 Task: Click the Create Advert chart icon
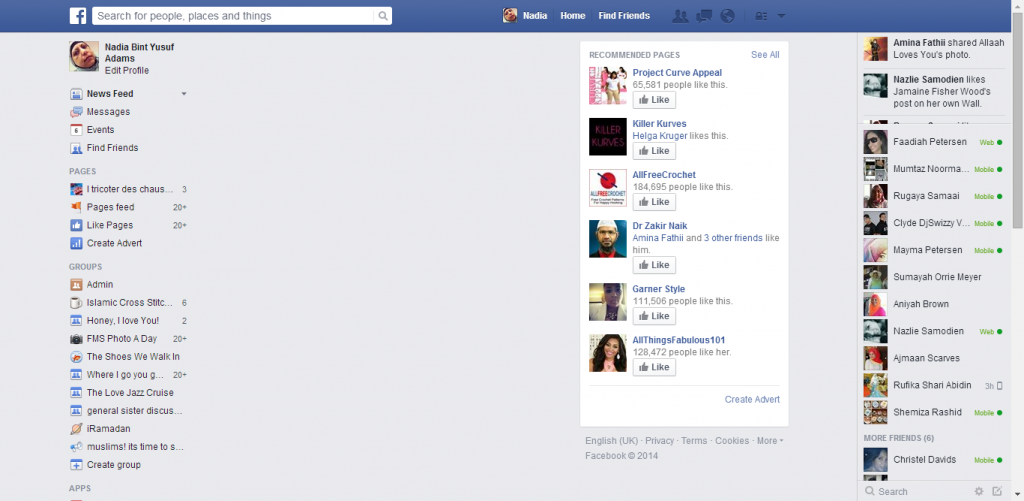pyautogui.click(x=76, y=243)
